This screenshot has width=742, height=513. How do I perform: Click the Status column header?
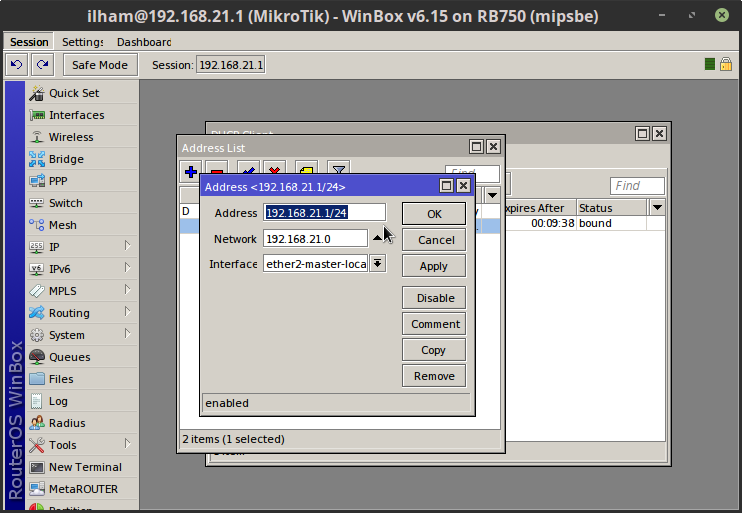611,208
